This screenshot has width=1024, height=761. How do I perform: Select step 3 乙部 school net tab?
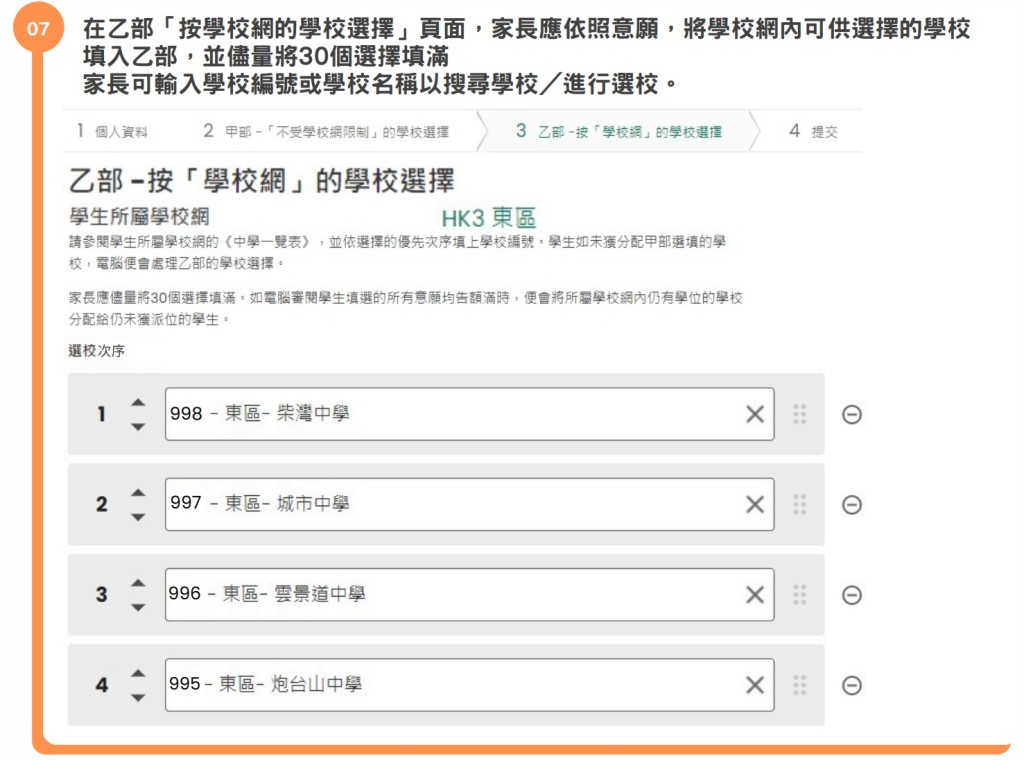tap(620, 131)
